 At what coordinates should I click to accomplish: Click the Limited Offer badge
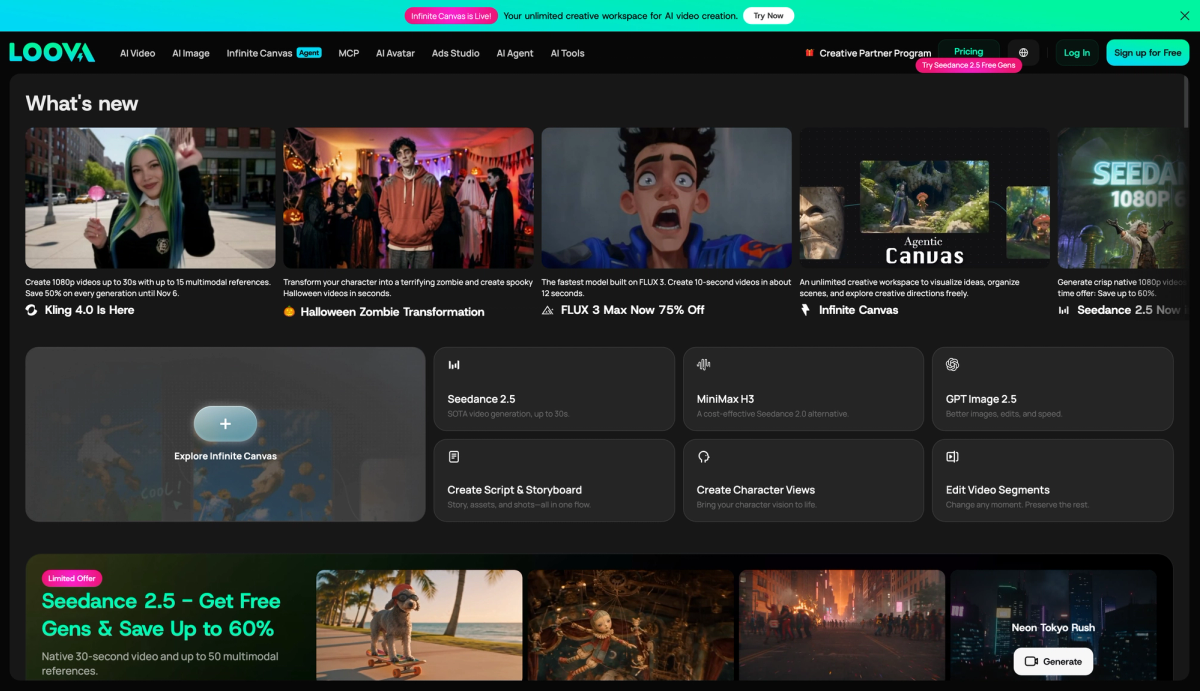pyautogui.click(x=72, y=578)
